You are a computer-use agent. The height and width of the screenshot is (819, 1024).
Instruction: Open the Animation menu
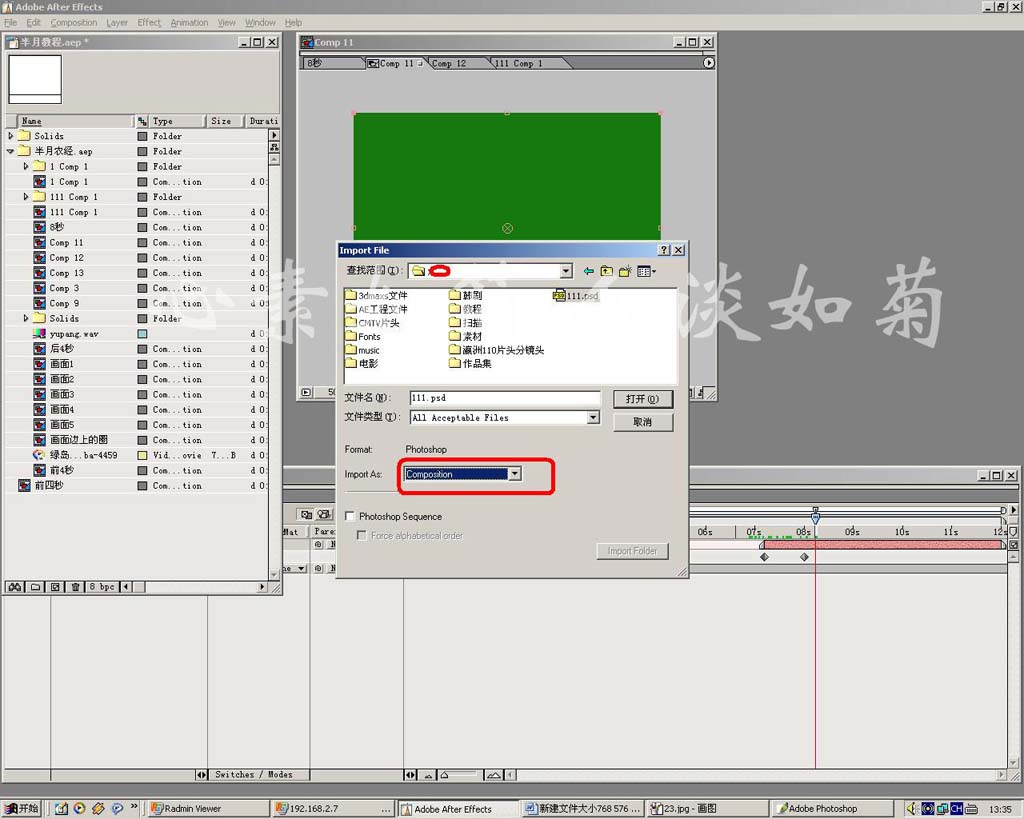point(189,22)
